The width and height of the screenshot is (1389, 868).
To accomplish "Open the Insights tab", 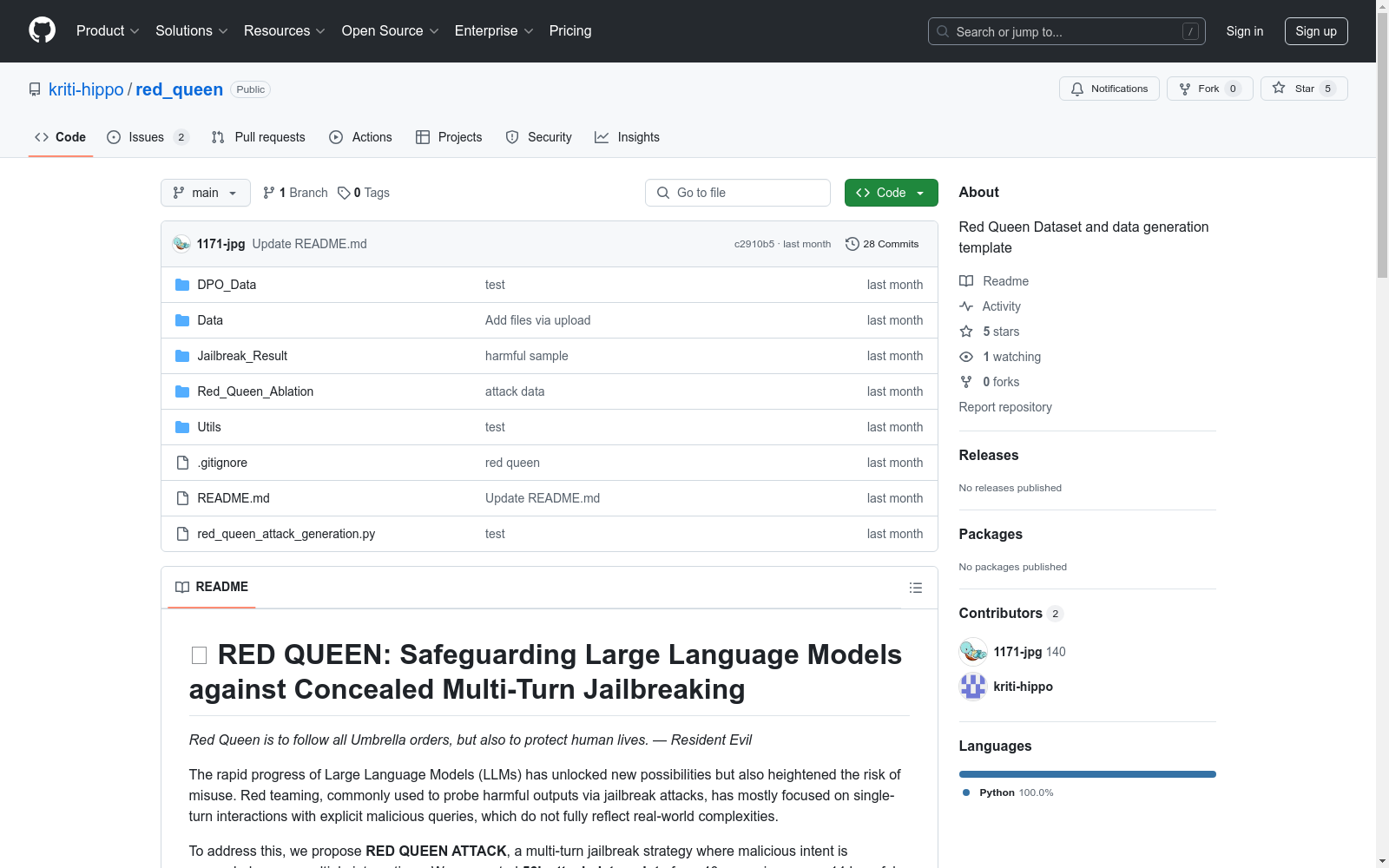I will 627,137.
